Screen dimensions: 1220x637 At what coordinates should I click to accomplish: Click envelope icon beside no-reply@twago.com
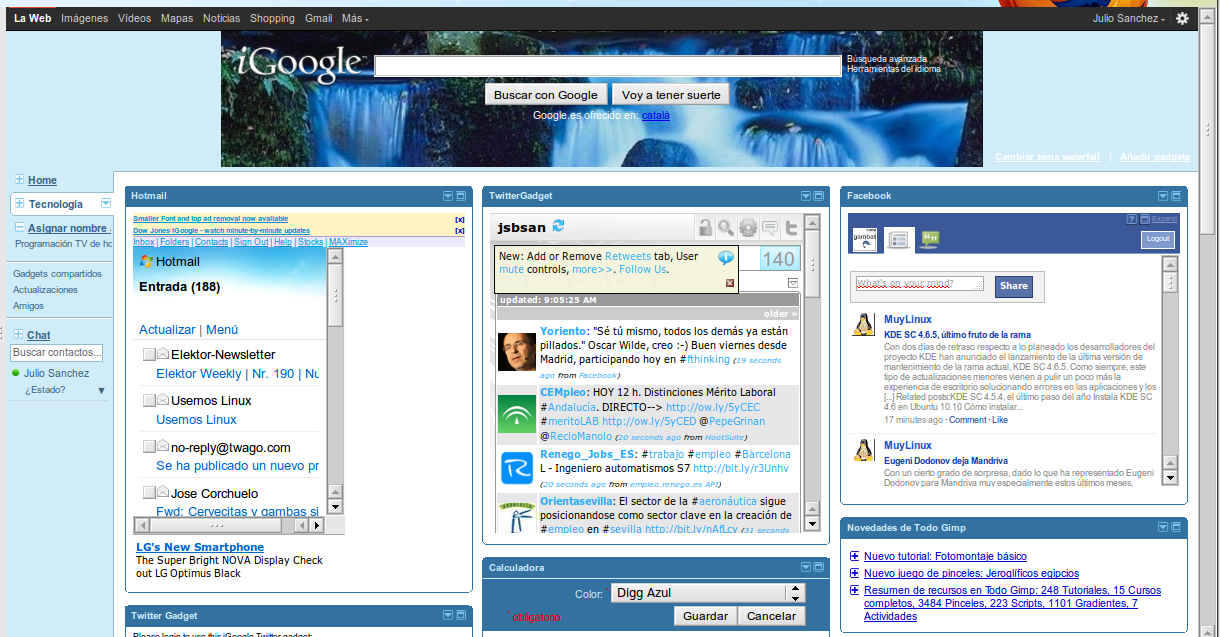[162, 446]
